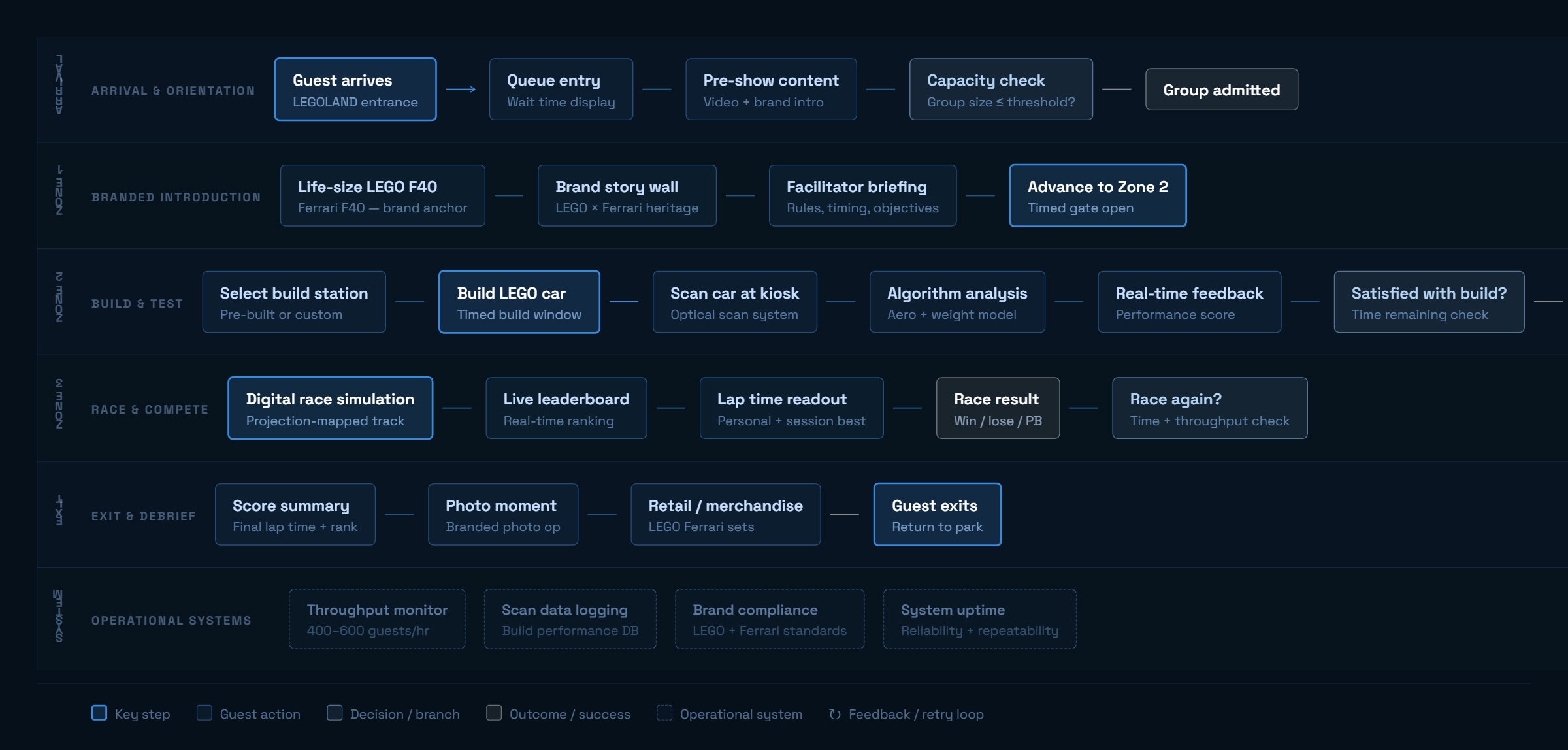Click the Feedback / retry loop icon
This screenshot has width=1568, height=750.
point(834,714)
